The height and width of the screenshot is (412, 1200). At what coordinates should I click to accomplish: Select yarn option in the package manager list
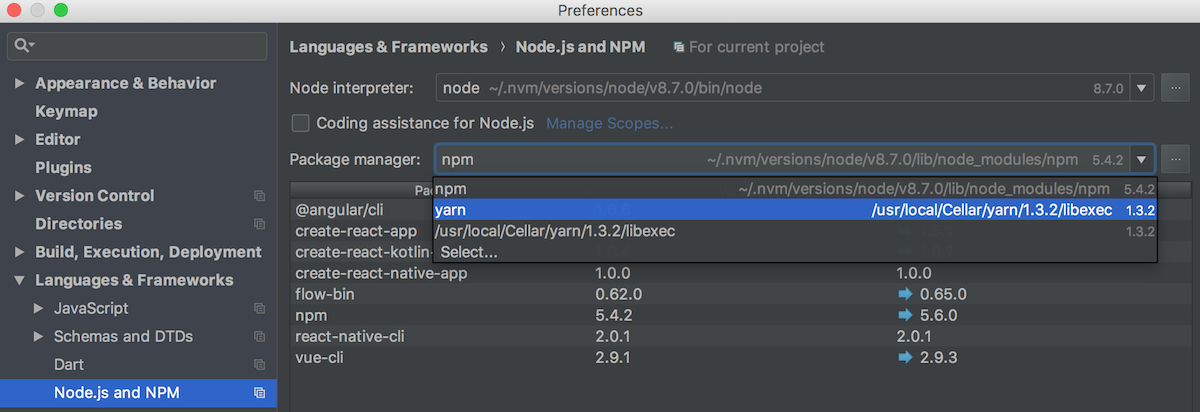click(795, 210)
